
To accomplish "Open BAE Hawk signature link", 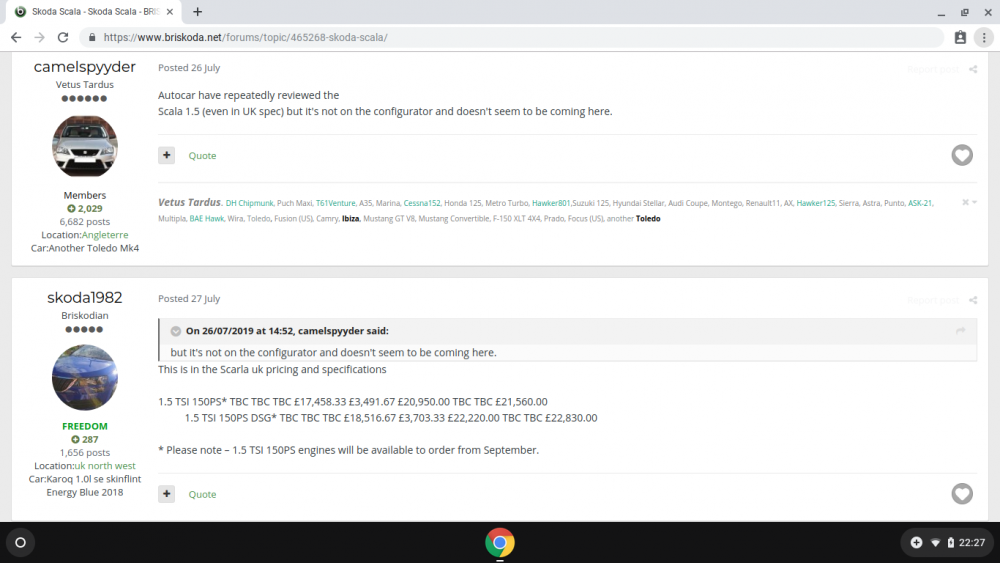I will point(207,219).
